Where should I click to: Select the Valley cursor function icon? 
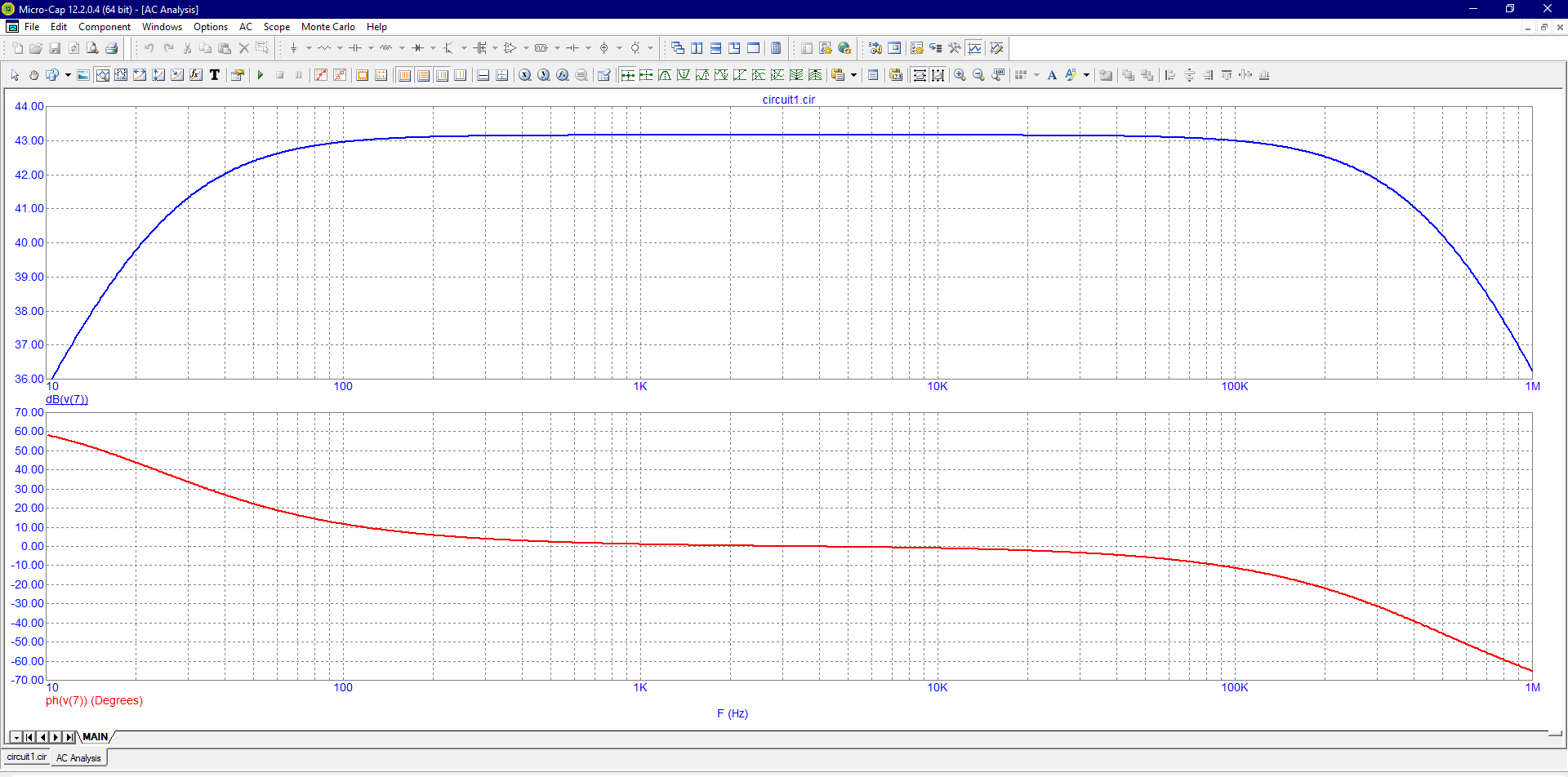click(x=684, y=75)
